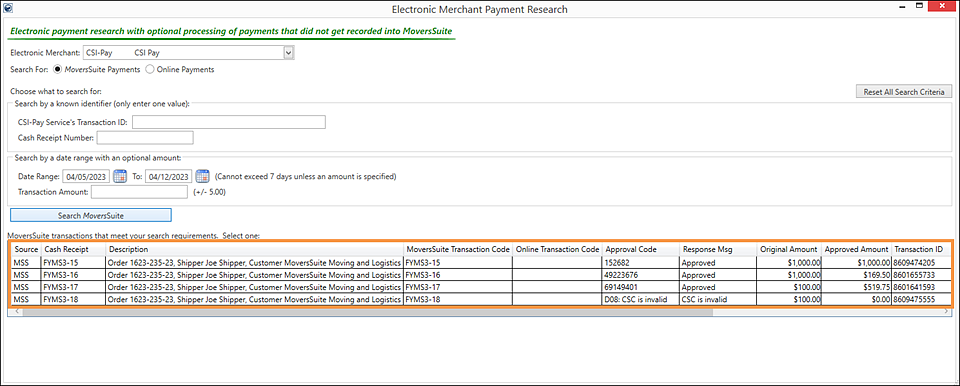The height and width of the screenshot is (386, 960).
Task: Select the MoversSuite Payments radio button
Action: pos(59,70)
